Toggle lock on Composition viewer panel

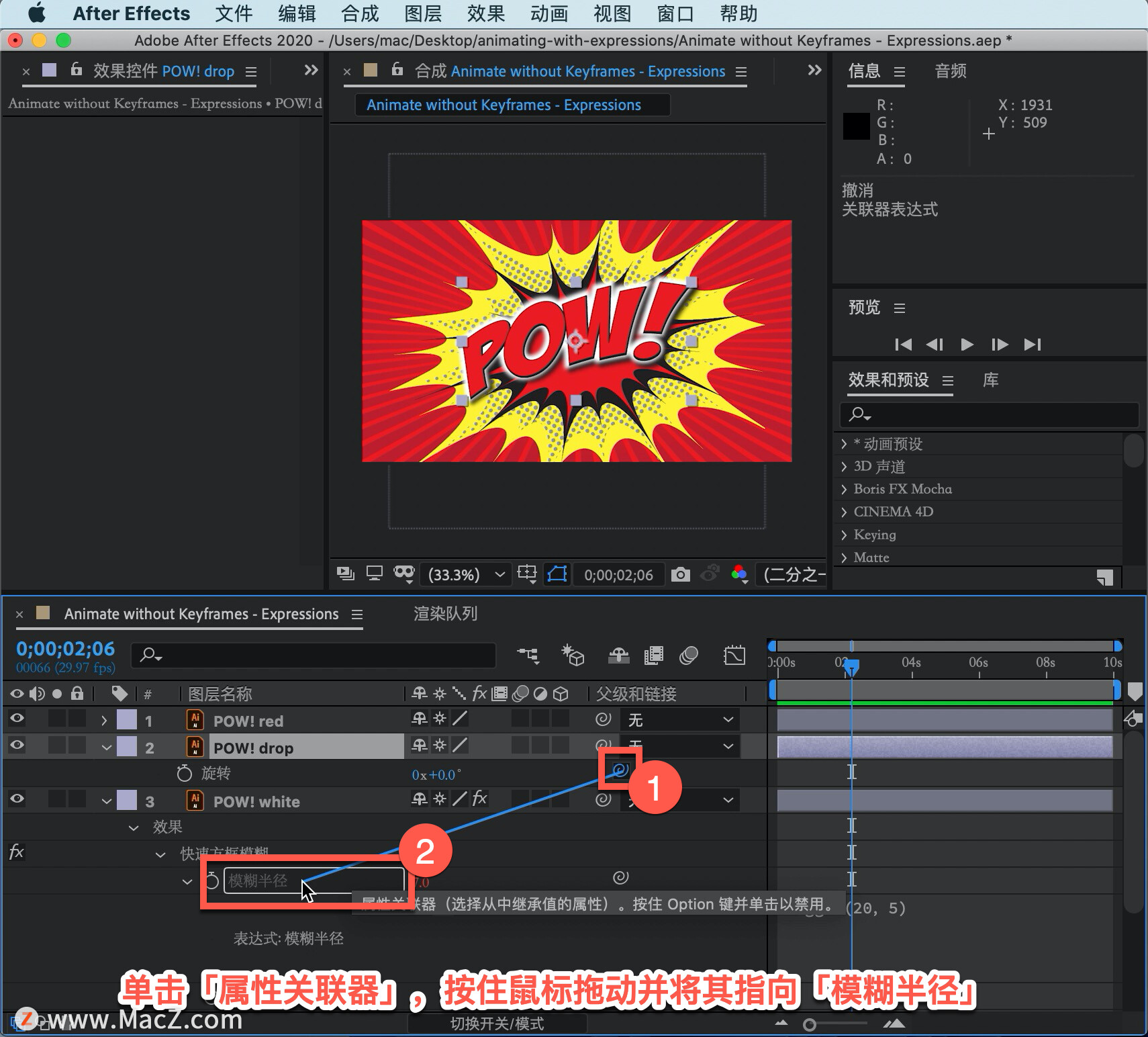click(397, 69)
